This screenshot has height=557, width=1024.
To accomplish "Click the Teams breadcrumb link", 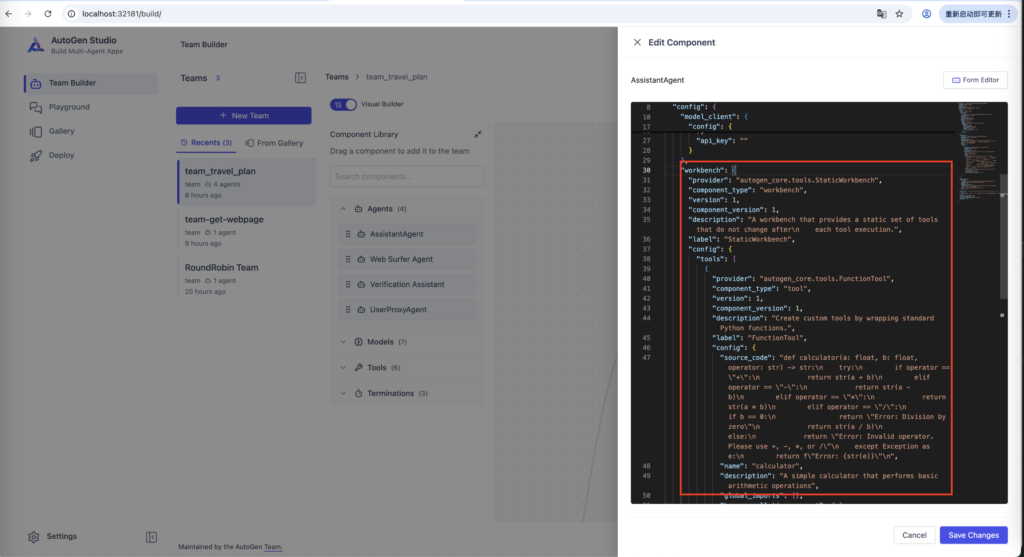I will coord(337,77).
